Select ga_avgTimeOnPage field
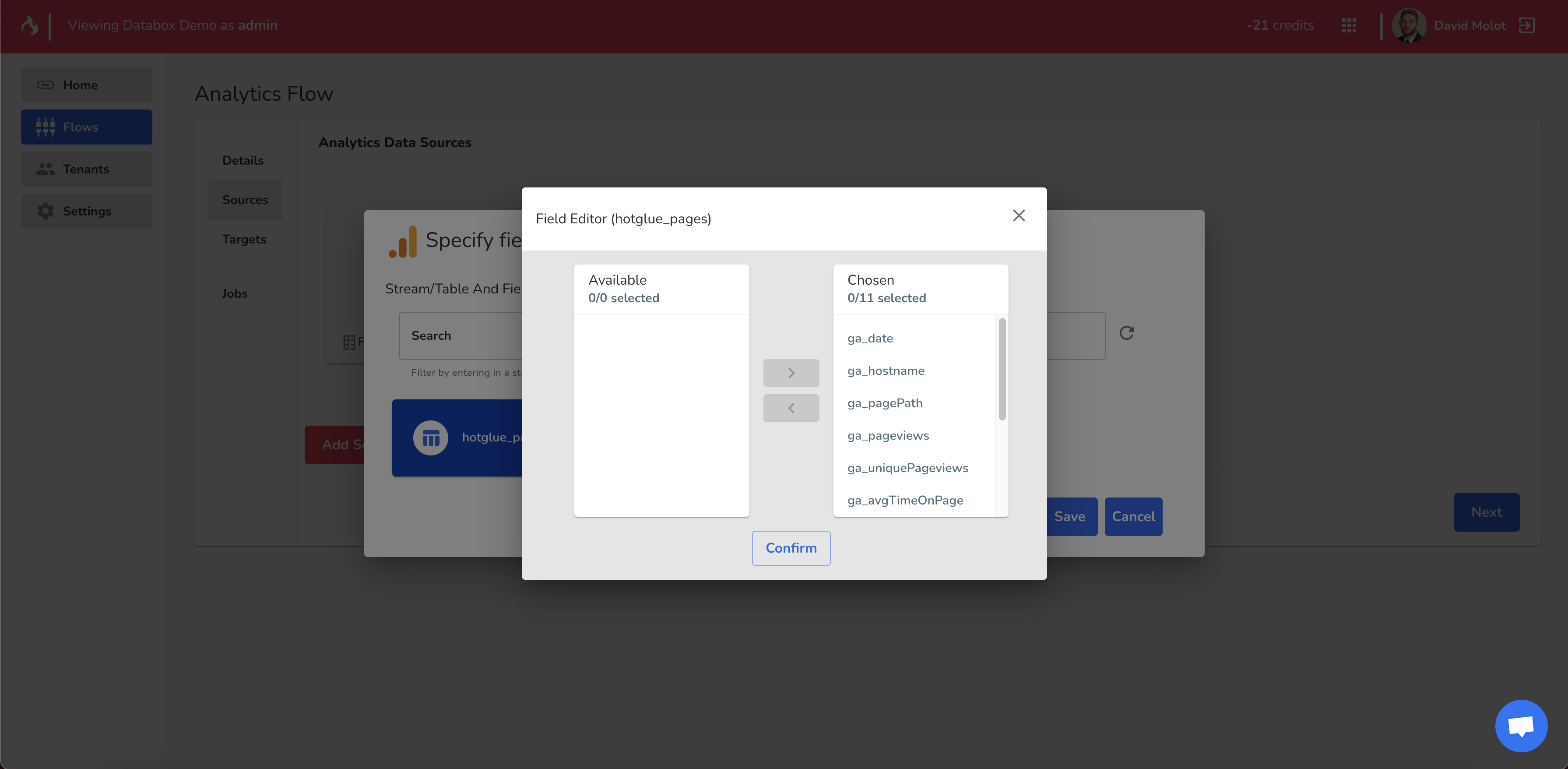The height and width of the screenshot is (769, 1568). click(904, 500)
